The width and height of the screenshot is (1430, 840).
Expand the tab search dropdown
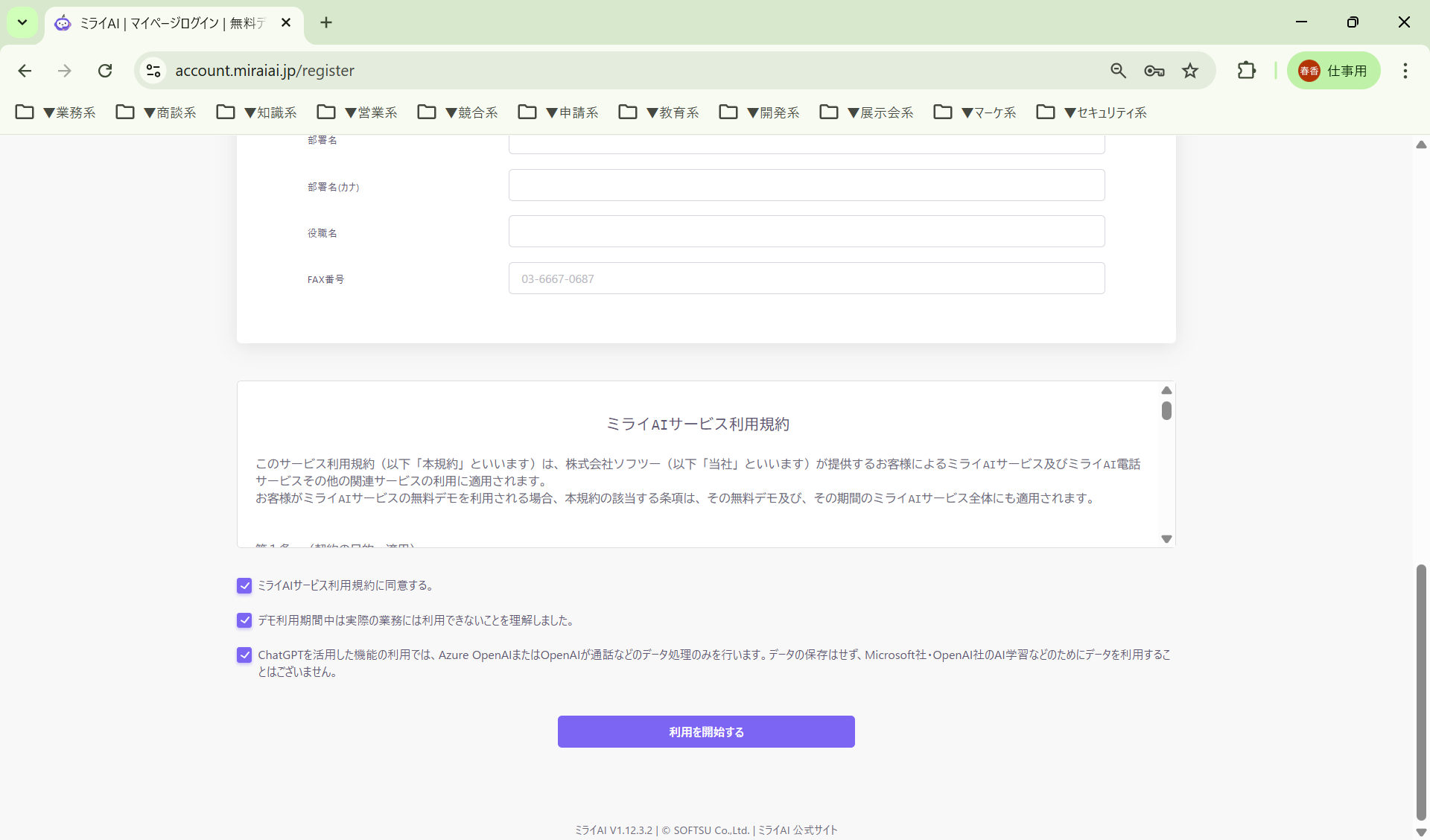(22, 22)
